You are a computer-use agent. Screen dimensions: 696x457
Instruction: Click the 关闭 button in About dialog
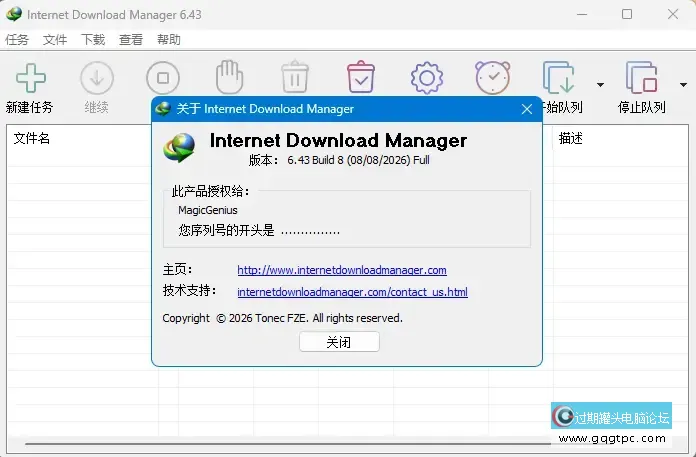pyautogui.click(x=339, y=342)
